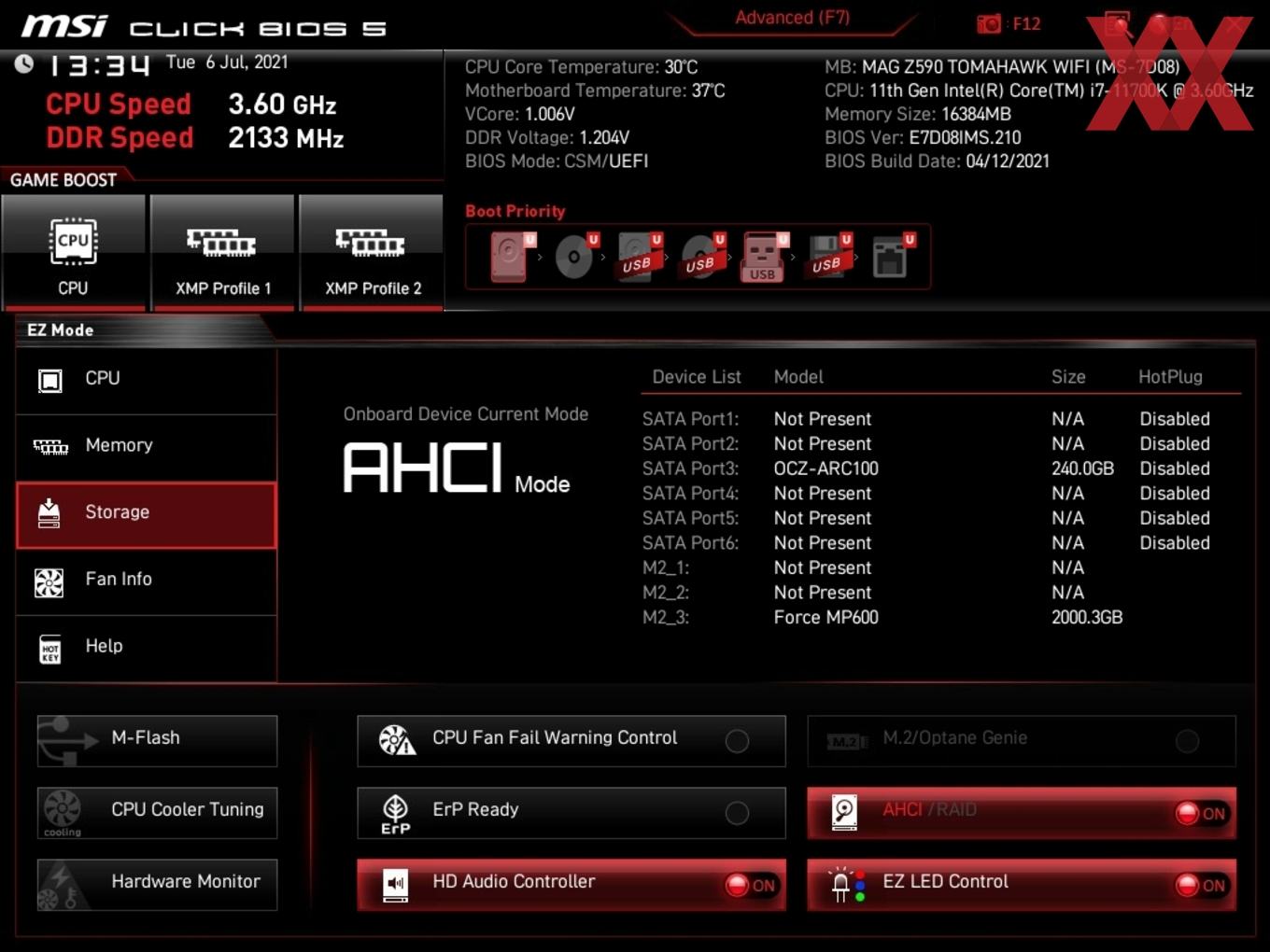
Task: Switch AHCI / RAID toggle off
Action: (1201, 813)
